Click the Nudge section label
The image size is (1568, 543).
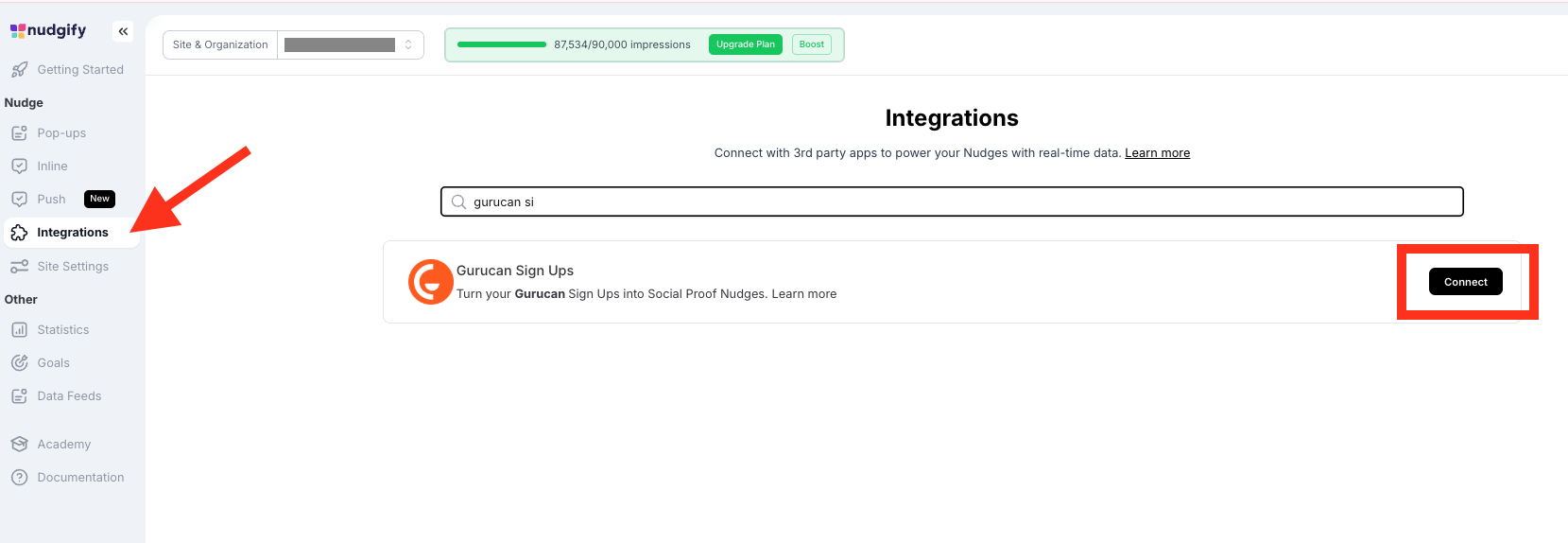pyautogui.click(x=24, y=103)
